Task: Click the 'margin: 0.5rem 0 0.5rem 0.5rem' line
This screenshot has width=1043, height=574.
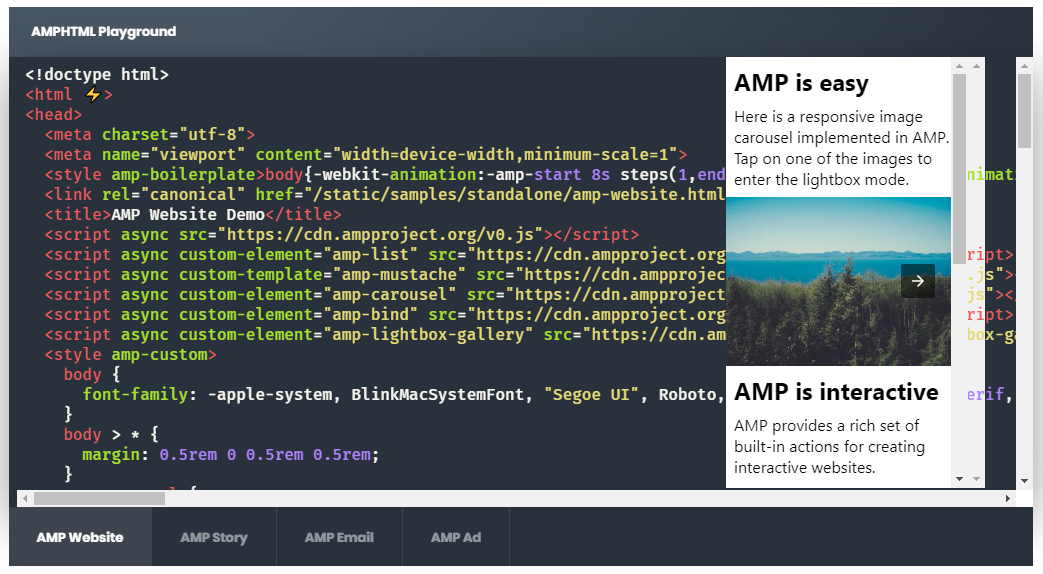Action: coord(231,454)
